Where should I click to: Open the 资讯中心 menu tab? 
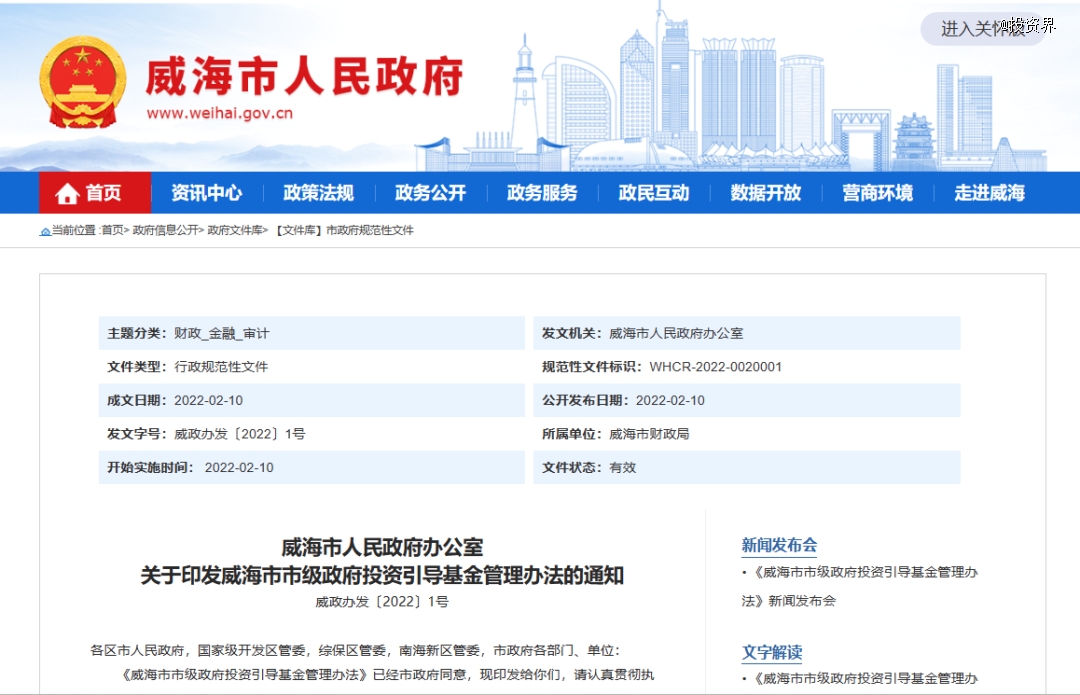[206, 193]
